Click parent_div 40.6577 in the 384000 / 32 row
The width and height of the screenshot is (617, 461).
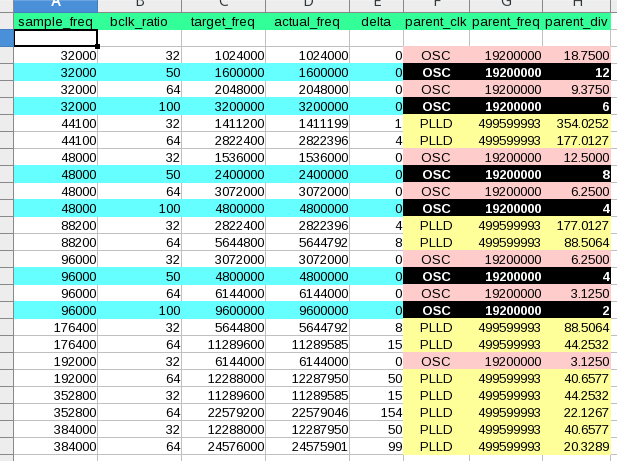tap(576, 430)
